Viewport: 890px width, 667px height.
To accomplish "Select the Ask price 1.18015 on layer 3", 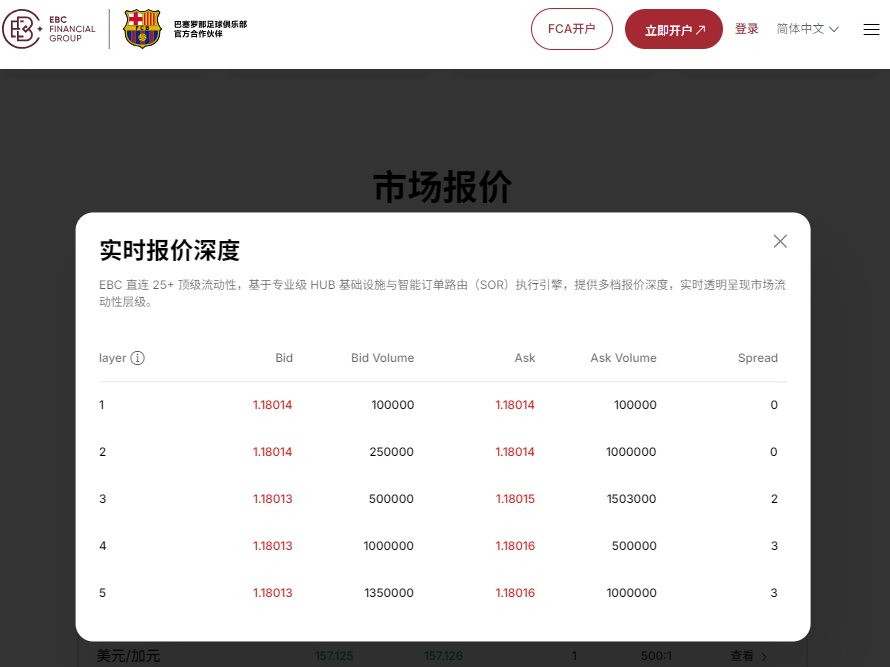I will pyautogui.click(x=515, y=498).
